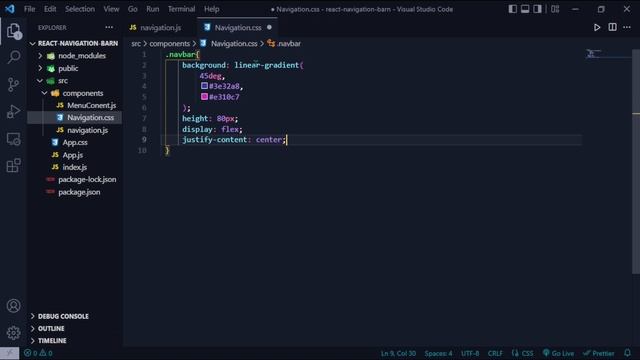Open the Search view icon
Viewport: 640px width, 360px height.
(13, 57)
